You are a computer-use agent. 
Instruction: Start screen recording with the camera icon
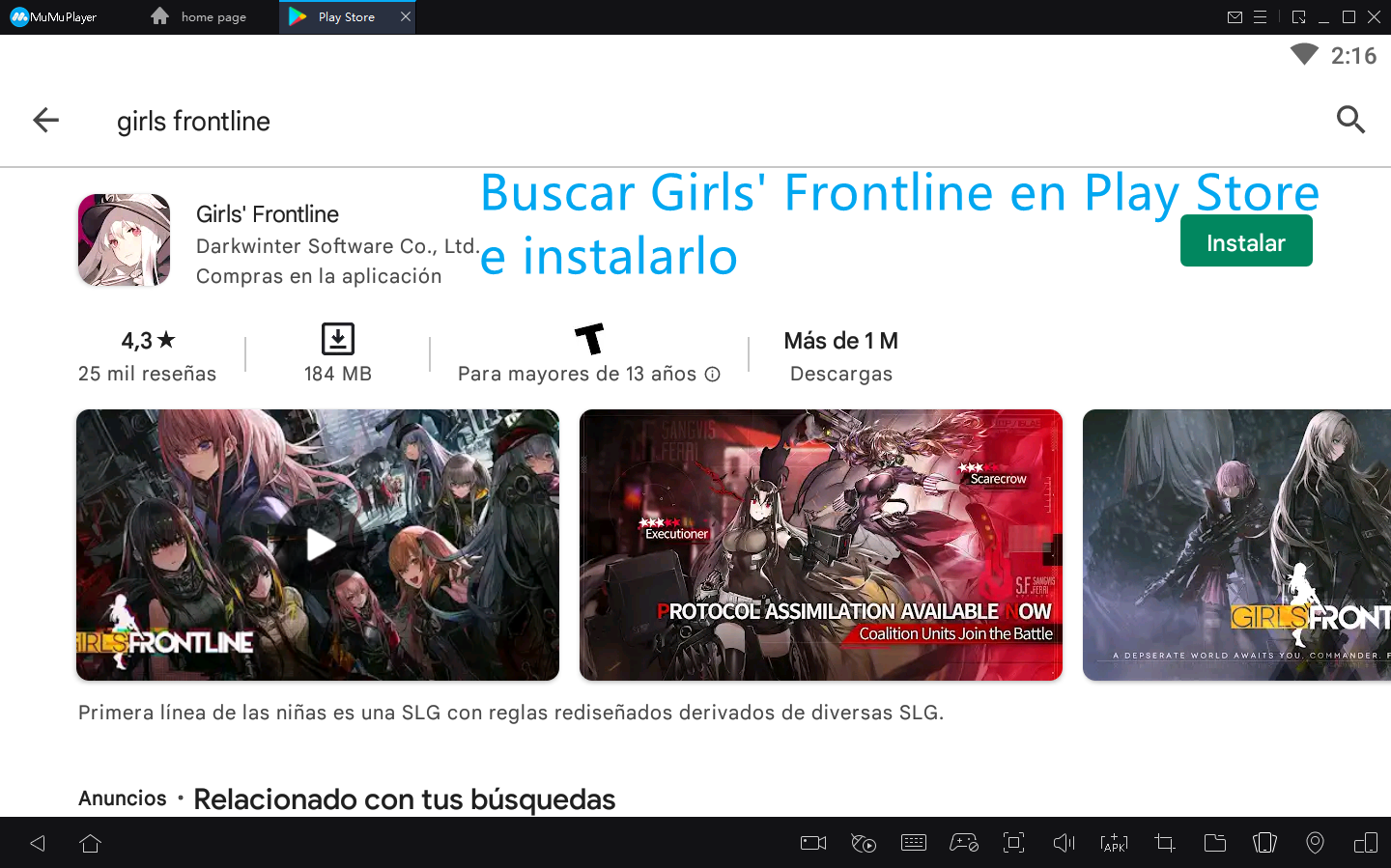(813, 843)
